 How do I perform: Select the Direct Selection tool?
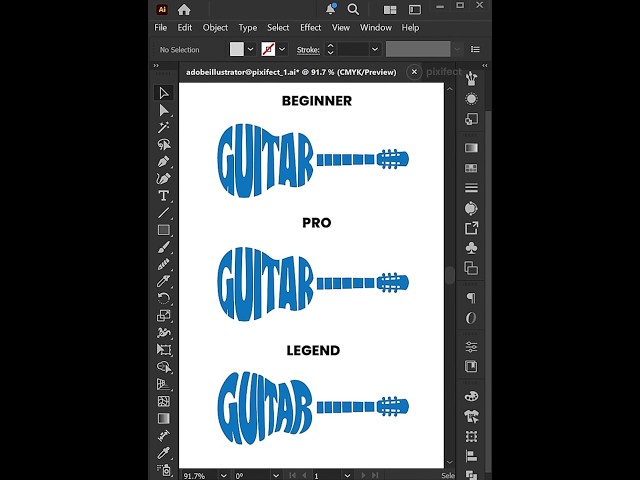164,110
